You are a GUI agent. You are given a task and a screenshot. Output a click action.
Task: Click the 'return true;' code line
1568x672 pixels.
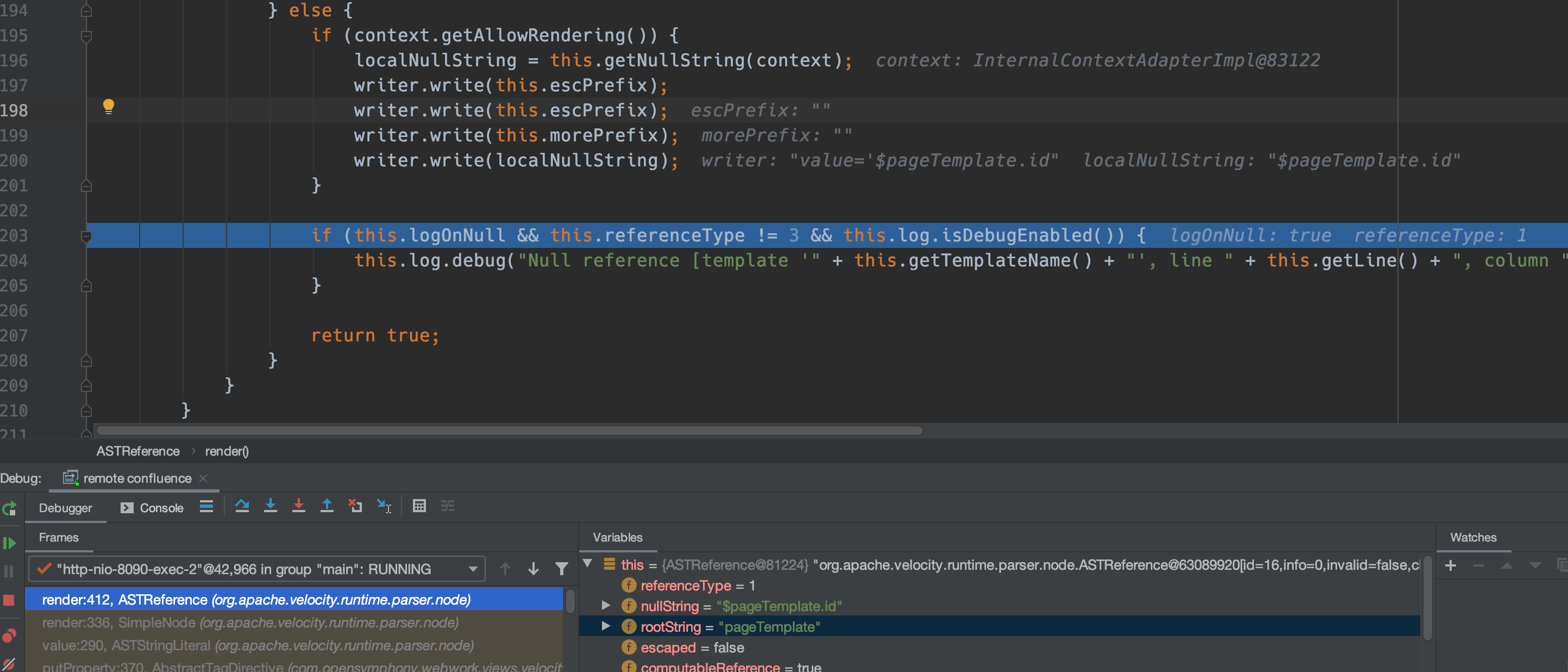coord(375,335)
